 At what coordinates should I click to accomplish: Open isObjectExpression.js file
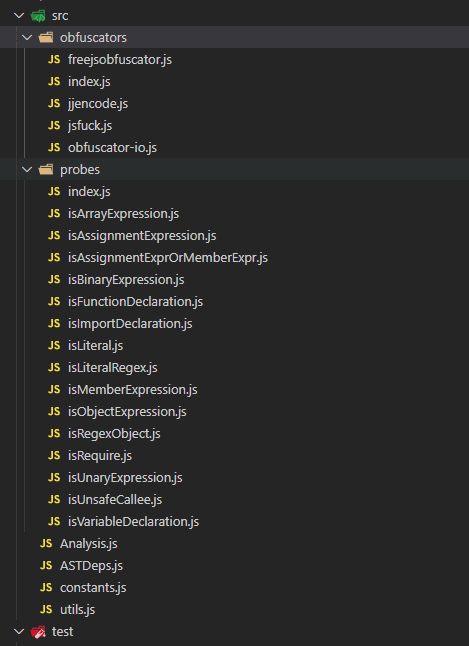point(127,412)
